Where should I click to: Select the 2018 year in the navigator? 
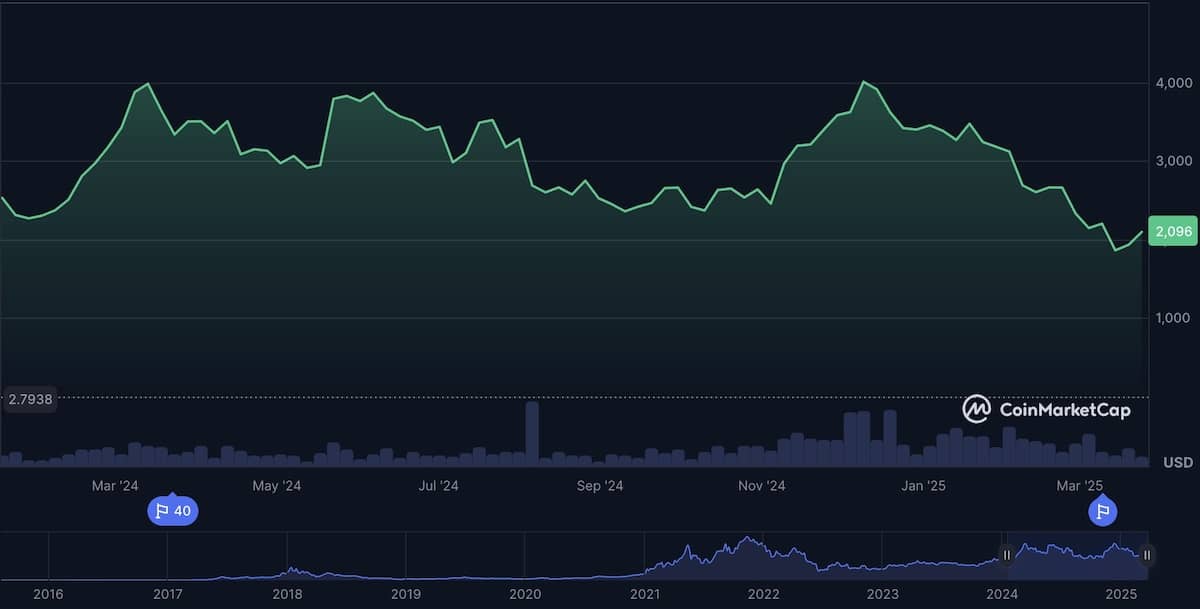[287, 594]
